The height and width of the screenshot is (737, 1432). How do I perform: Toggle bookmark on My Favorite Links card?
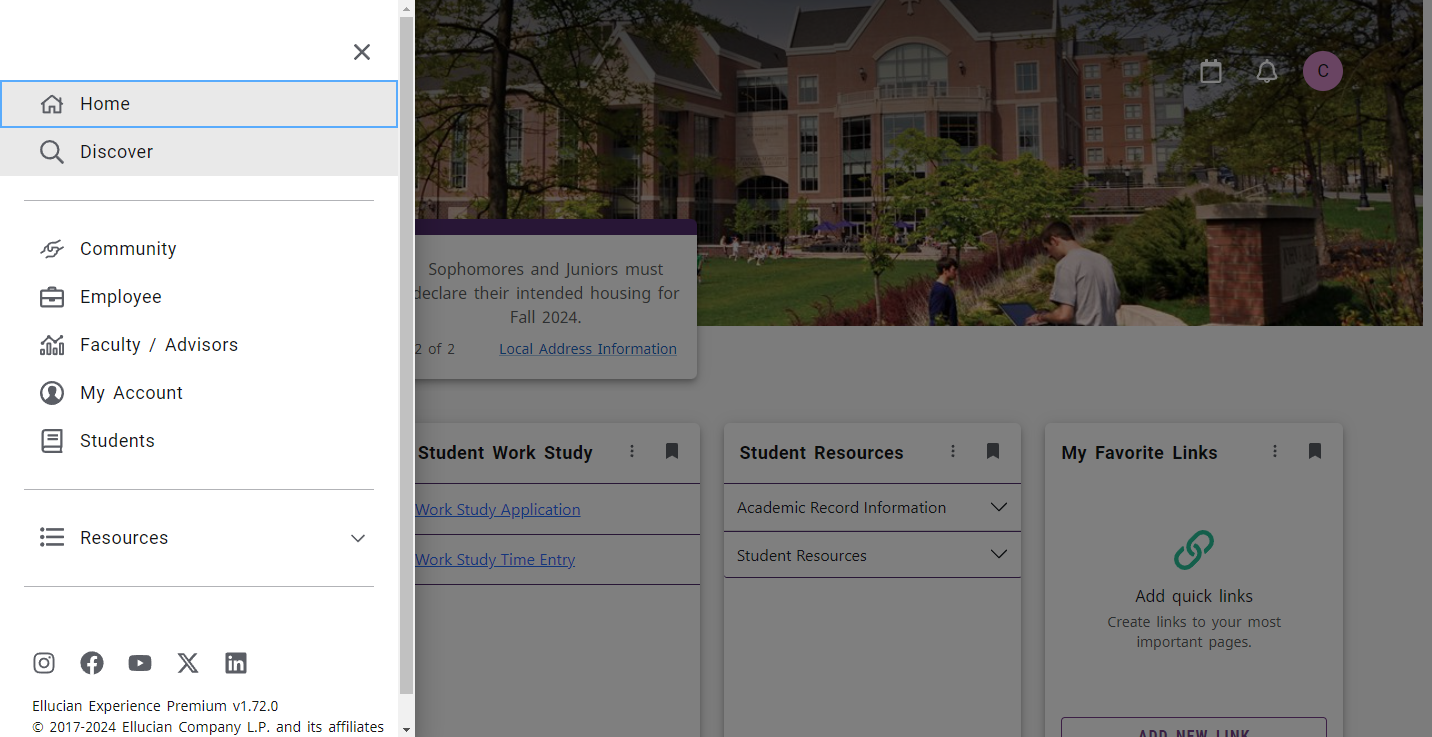(1315, 452)
